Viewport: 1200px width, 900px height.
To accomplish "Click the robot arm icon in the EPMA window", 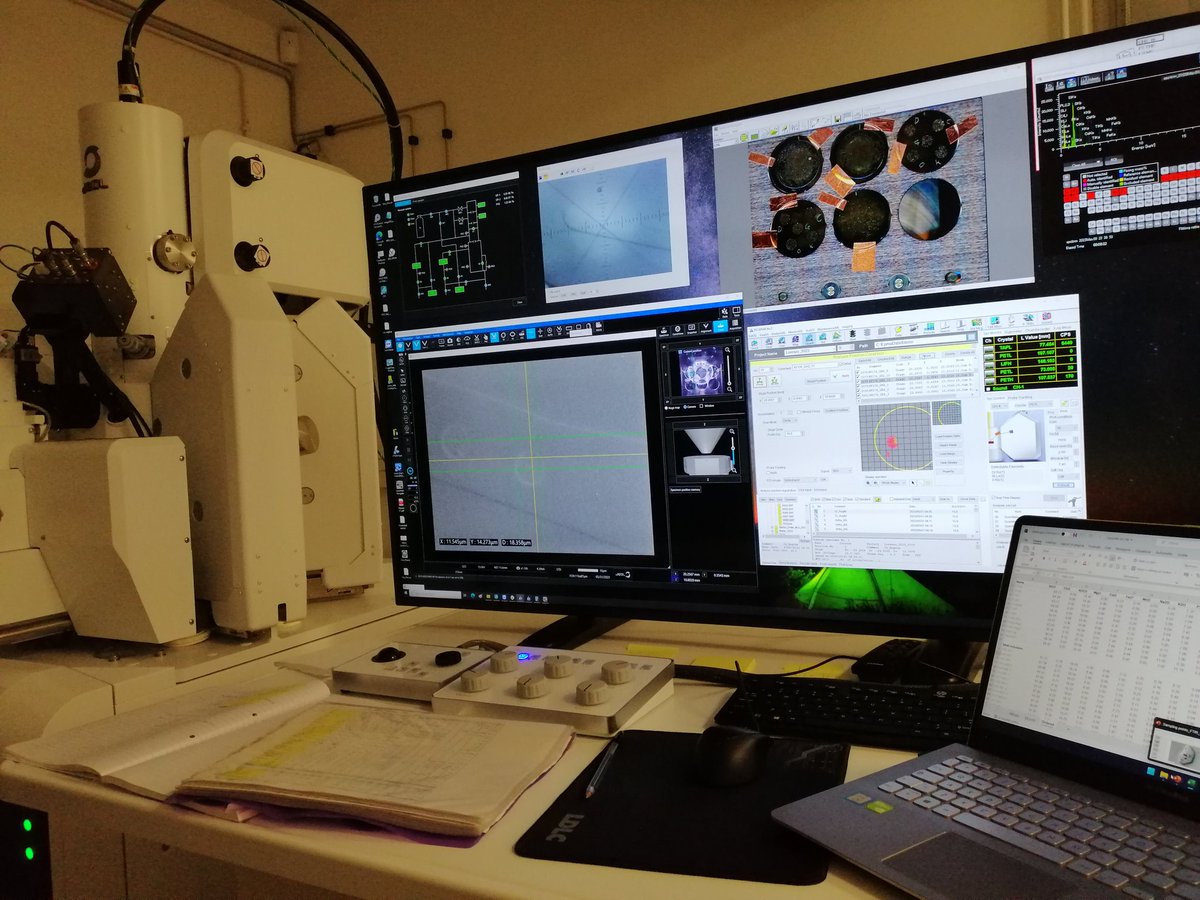I will coord(1073,501).
